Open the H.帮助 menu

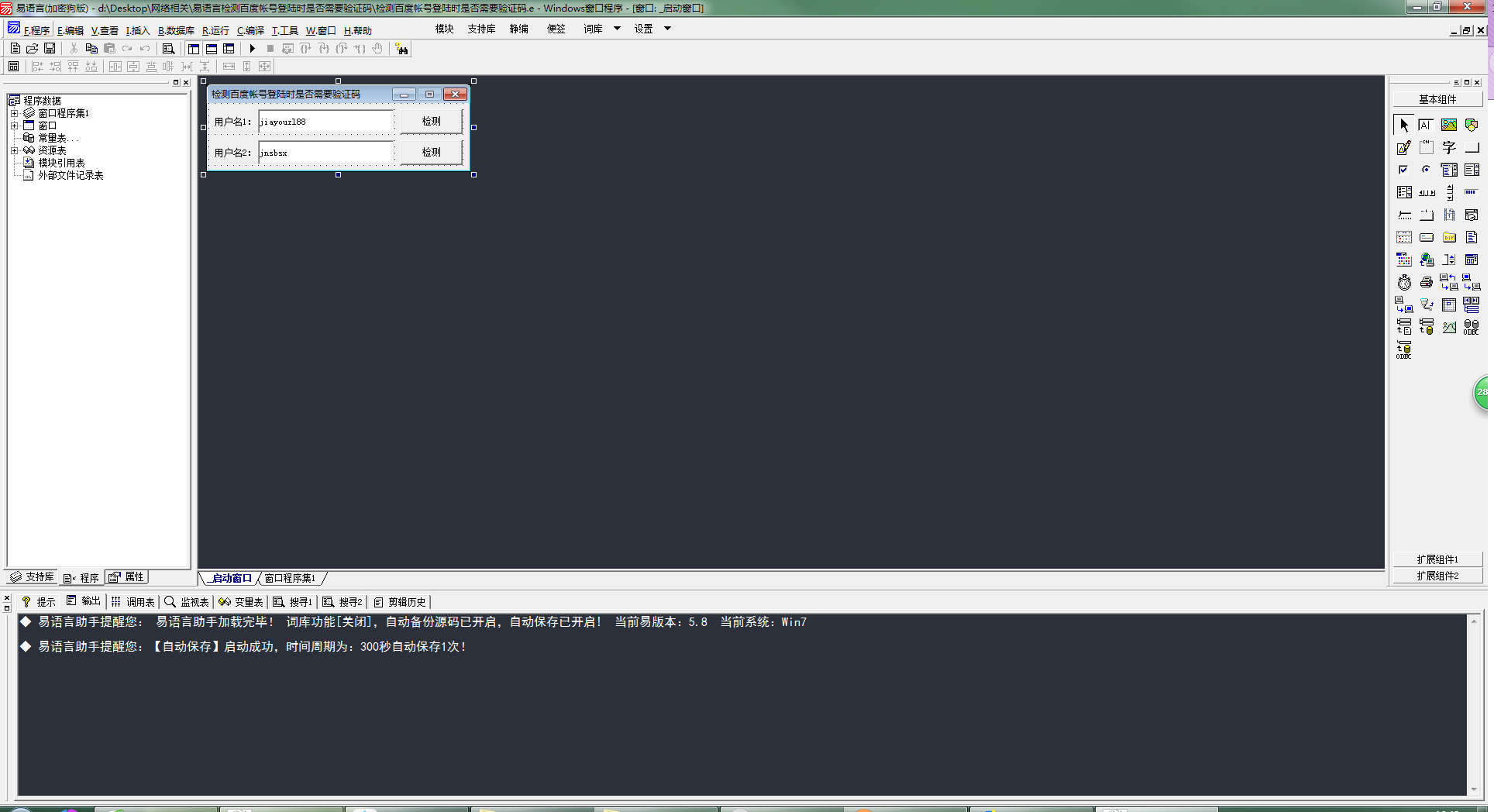click(358, 30)
